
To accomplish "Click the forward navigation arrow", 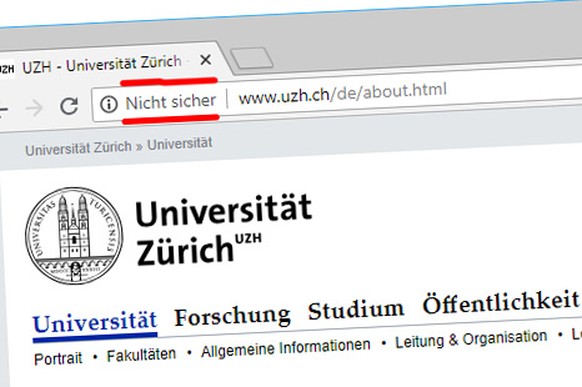I will [35, 108].
